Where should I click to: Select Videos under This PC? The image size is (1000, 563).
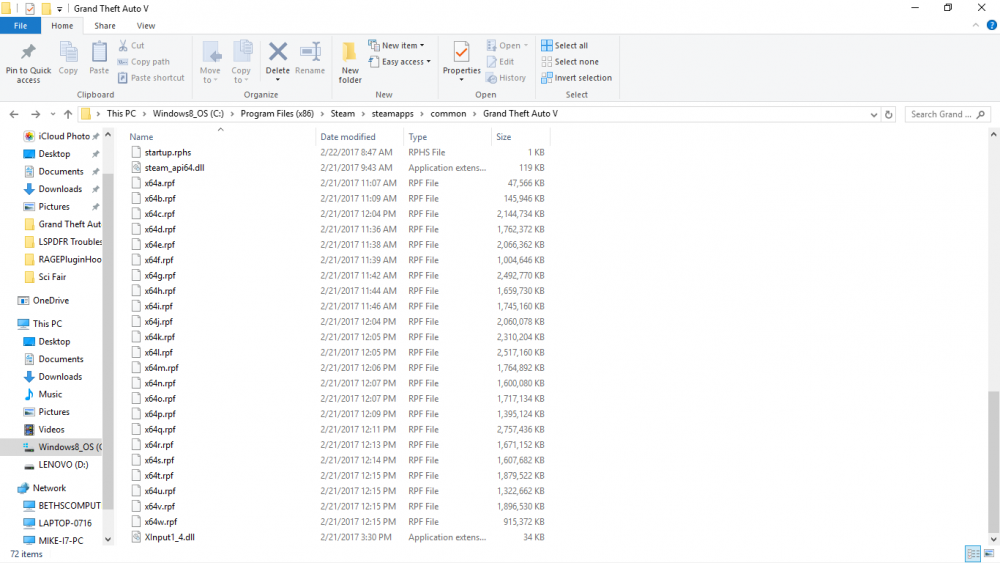(51, 429)
